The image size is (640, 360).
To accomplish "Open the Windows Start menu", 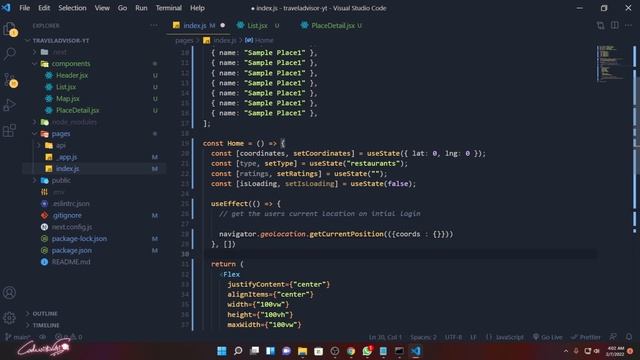I will coord(222,351).
